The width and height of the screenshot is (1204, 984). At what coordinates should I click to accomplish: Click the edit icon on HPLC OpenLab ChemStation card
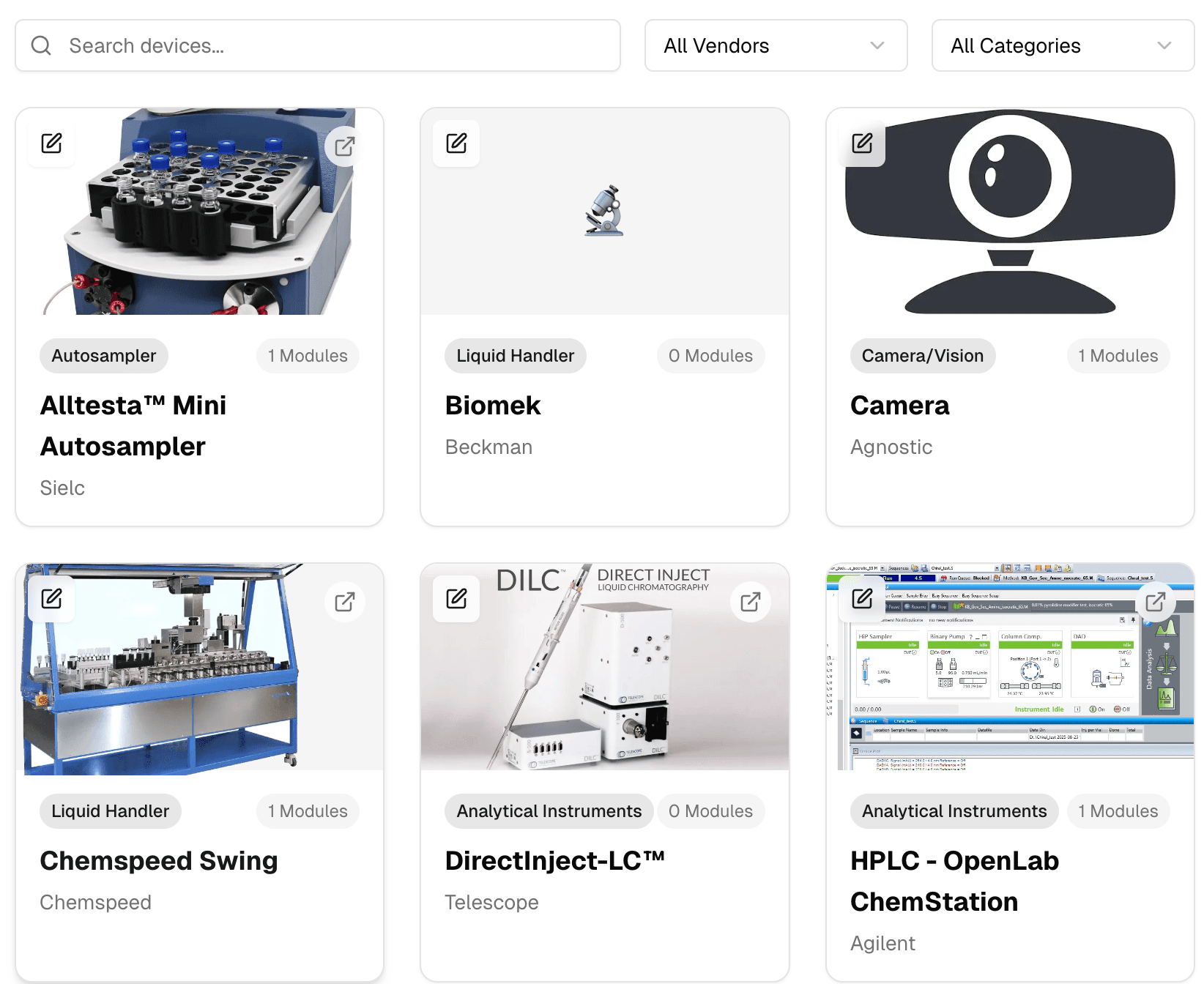point(862,599)
